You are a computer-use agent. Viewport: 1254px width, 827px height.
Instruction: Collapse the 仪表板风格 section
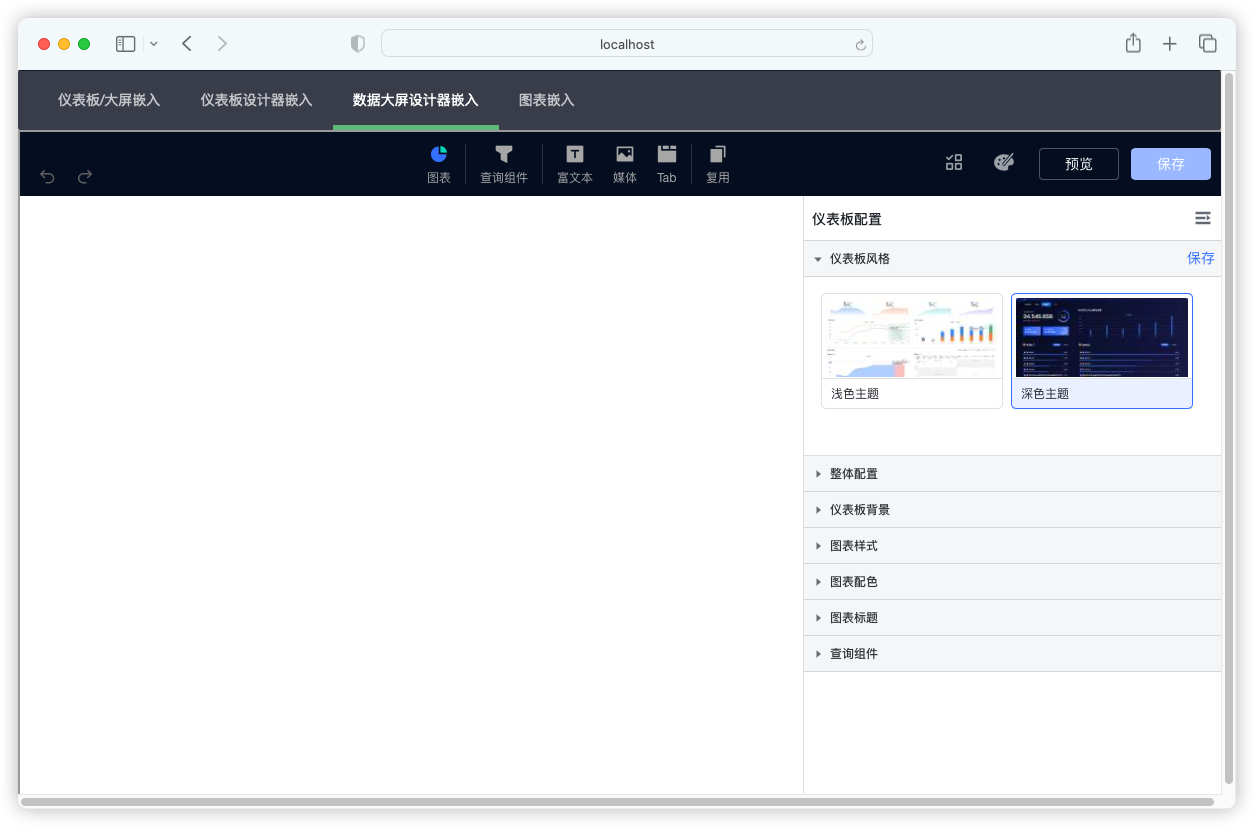pyautogui.click(x=860, y=258)
